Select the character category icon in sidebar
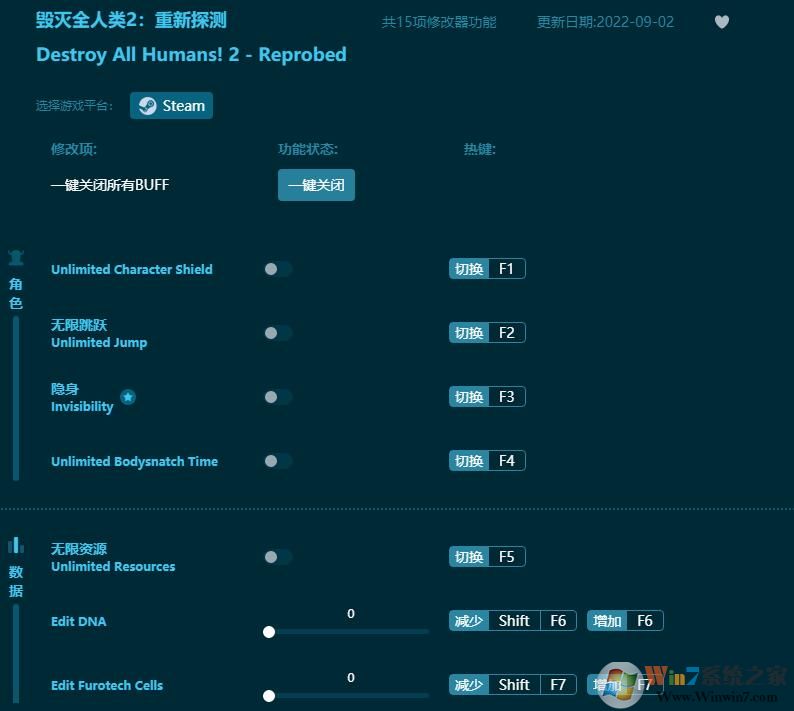This screenshot has width=794, height=711. [x=16, y=258]
